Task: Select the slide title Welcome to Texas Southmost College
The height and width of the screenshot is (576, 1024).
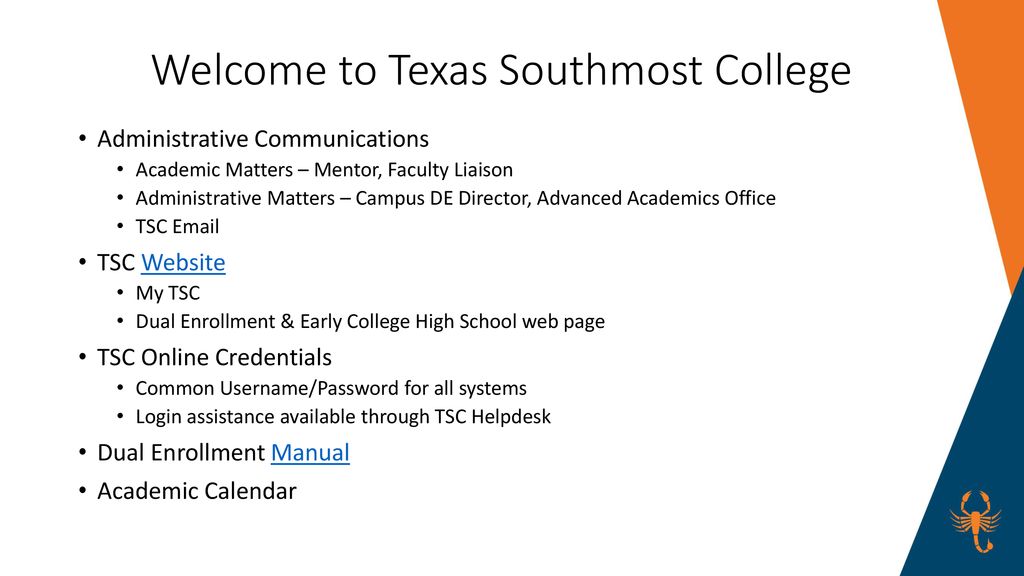Action: point(502,70)
